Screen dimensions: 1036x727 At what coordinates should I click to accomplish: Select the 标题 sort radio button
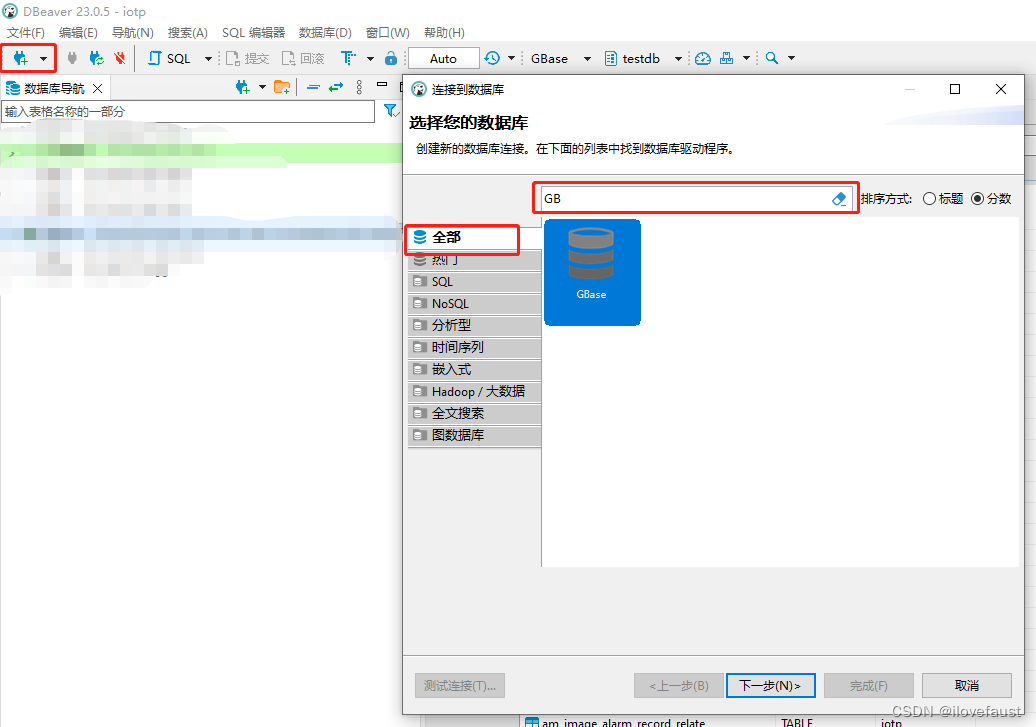(930, 198)
